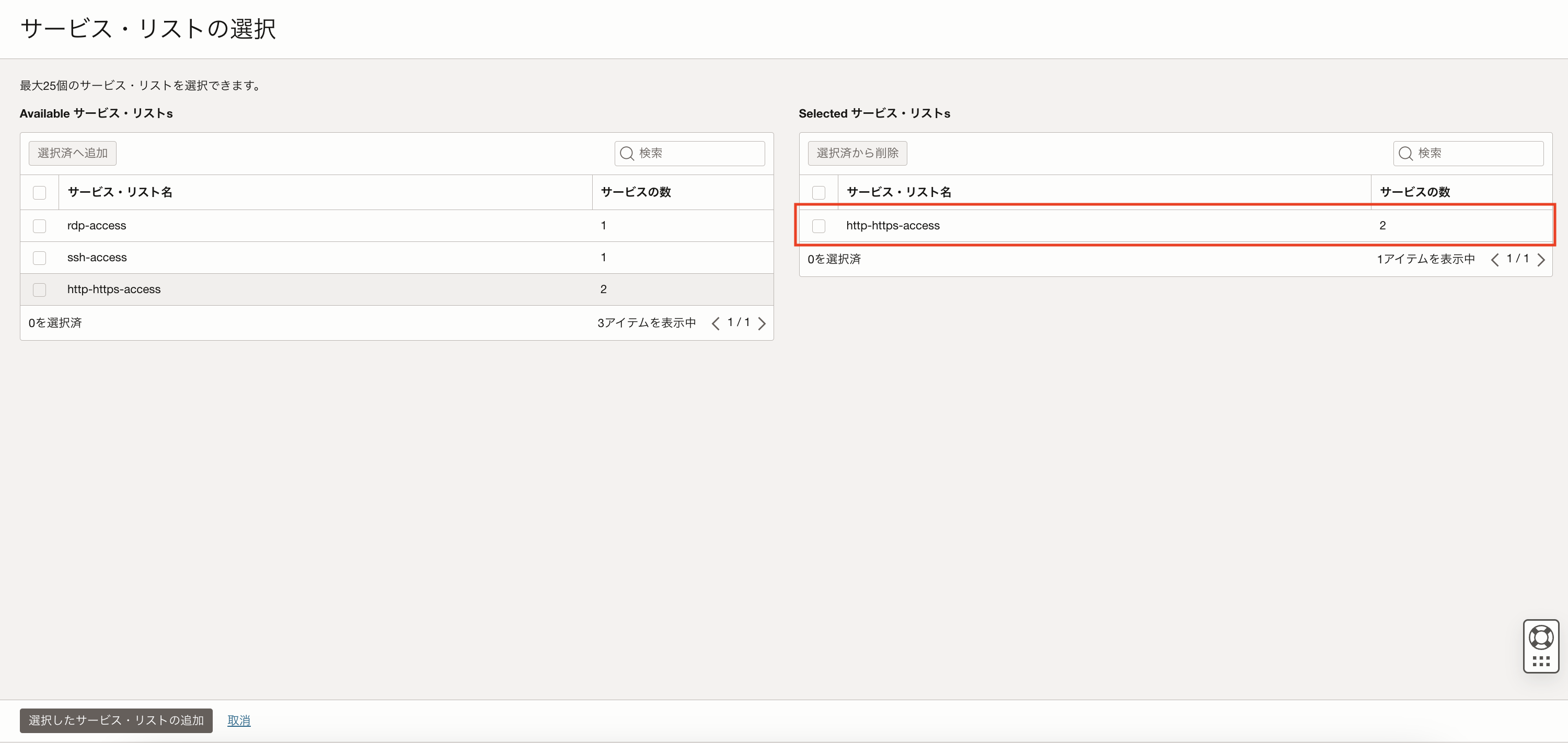The height and width of the screenshot is (743, 1568).
Task: Click 選択したサービス・リストの追加 button
Action: click(x=116, y=721)
